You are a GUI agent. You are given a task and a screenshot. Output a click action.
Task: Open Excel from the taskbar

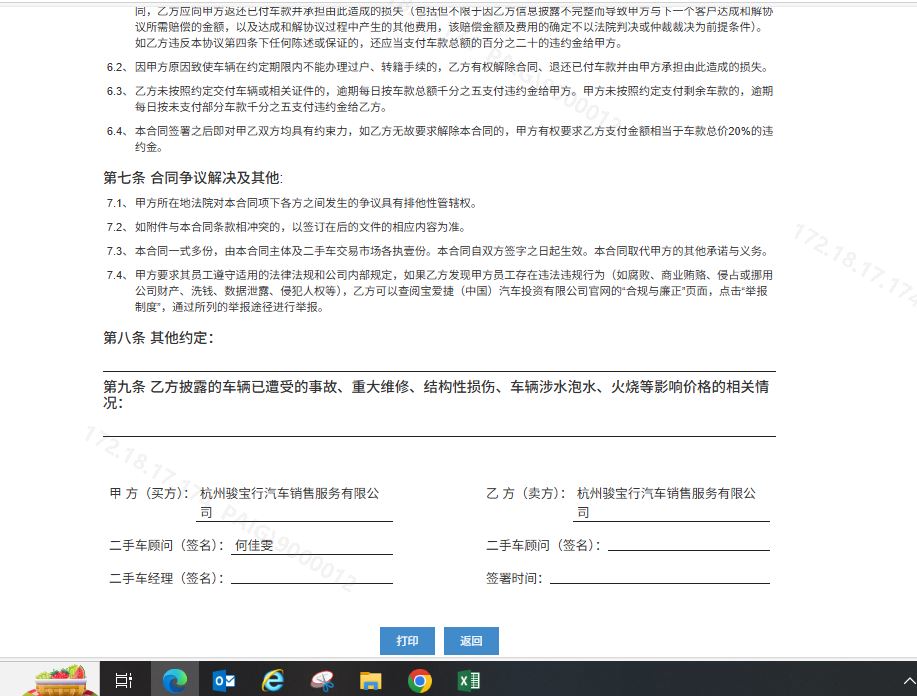click(x=469, y=680)
